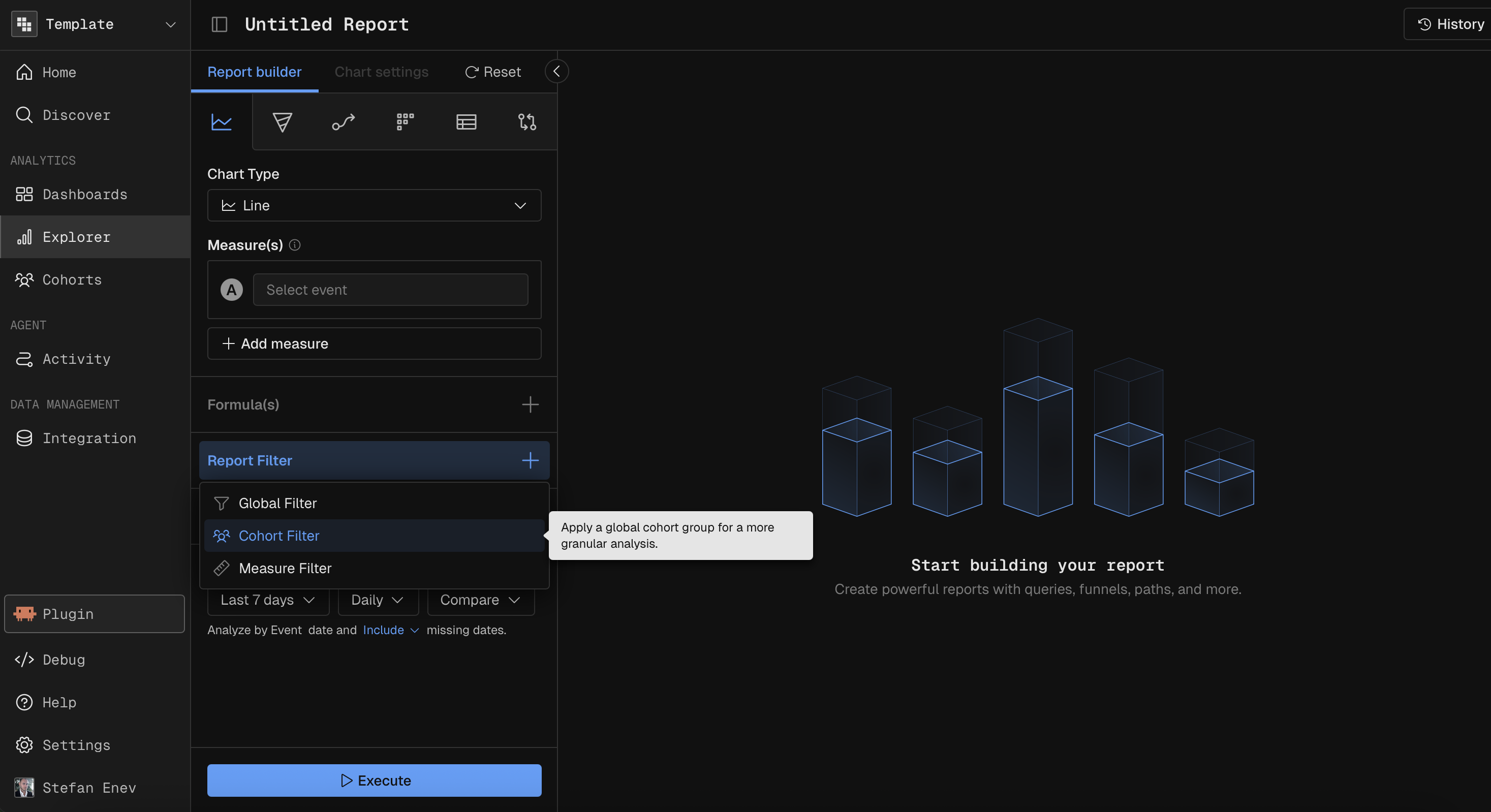This screenshot has height=812, width=1491.
Task: Run the report with Execute
Action: tap(375, 780)
